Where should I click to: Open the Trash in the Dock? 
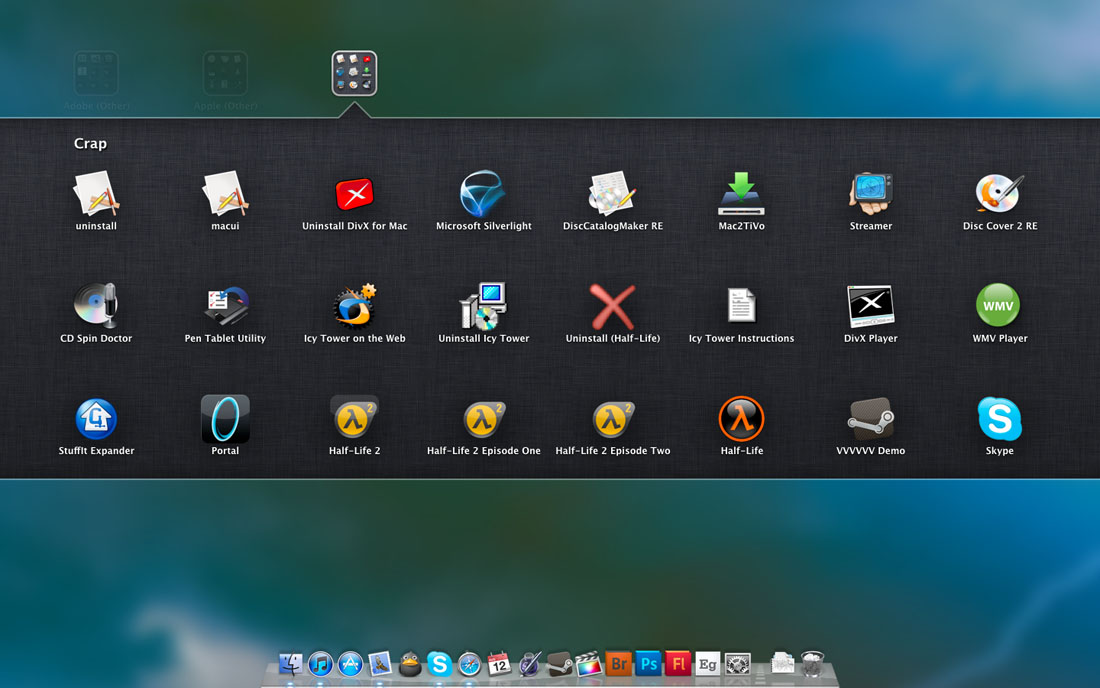coord(812,663)
